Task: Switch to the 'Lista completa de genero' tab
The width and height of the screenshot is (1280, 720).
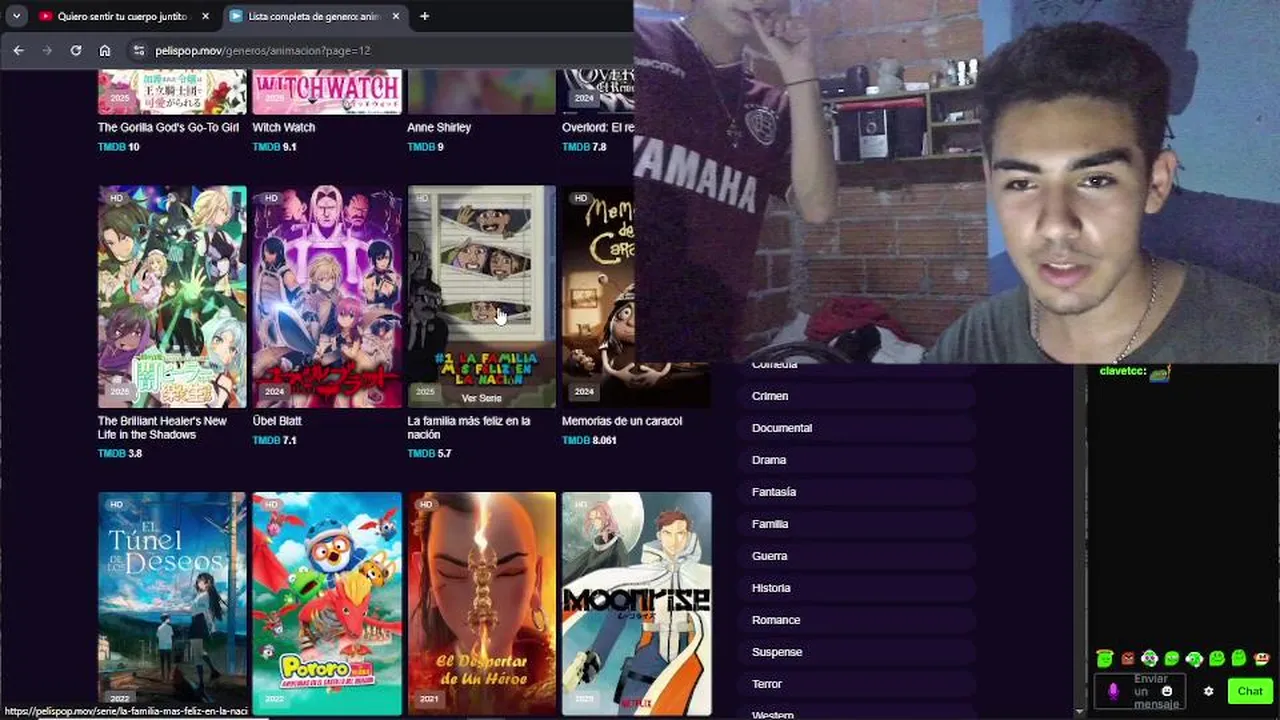Action: click(x=314, y=16)
